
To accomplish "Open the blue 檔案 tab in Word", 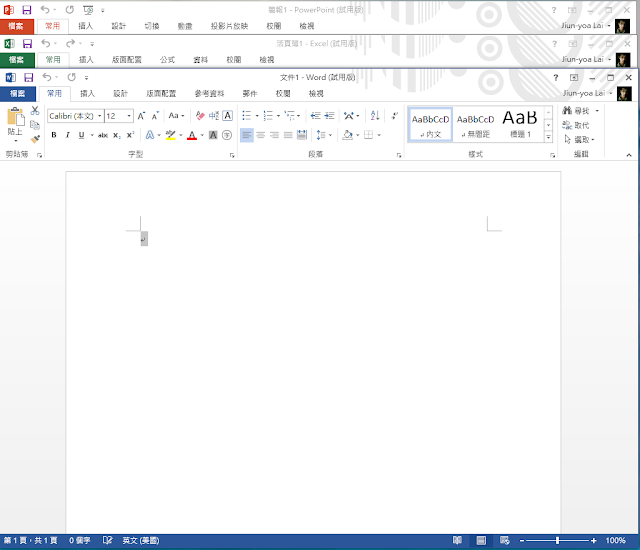I will pos(18,94).
